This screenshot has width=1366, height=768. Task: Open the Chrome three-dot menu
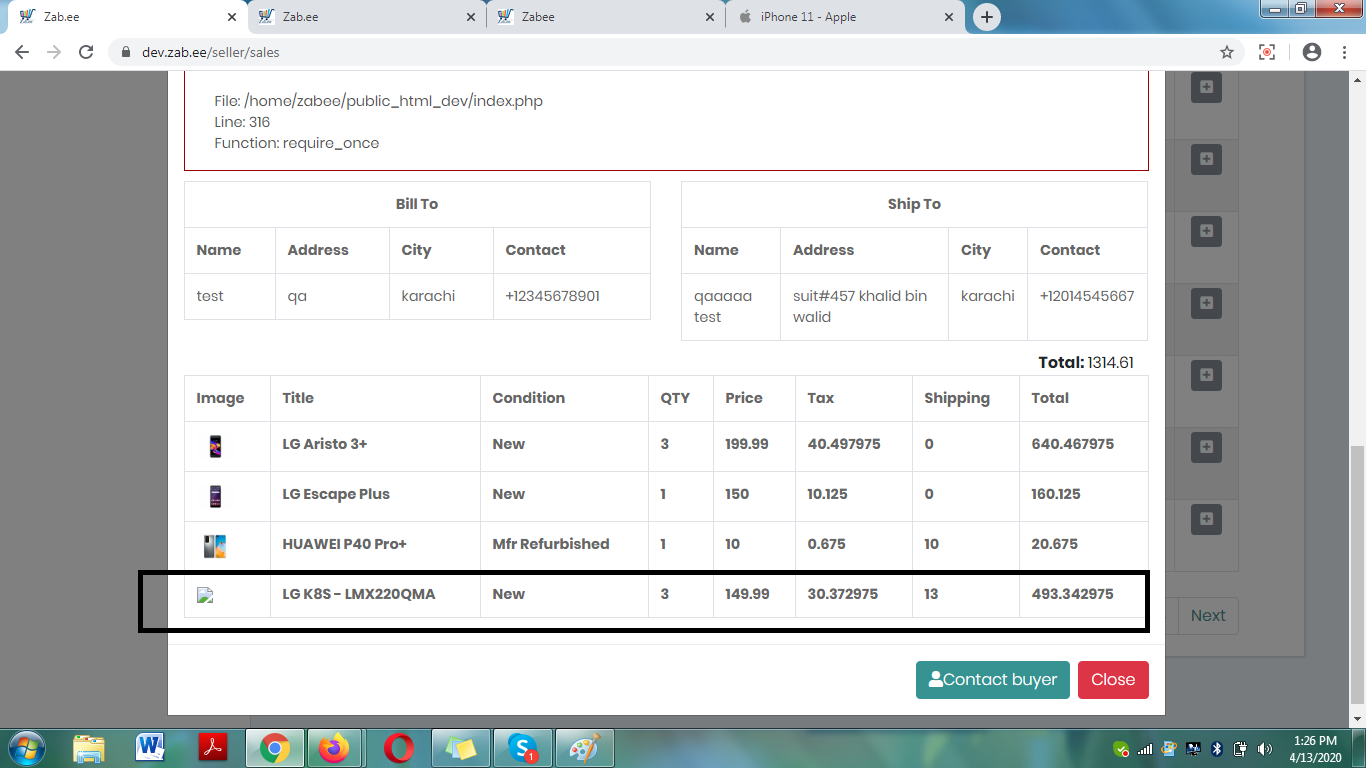(1343, 52)
